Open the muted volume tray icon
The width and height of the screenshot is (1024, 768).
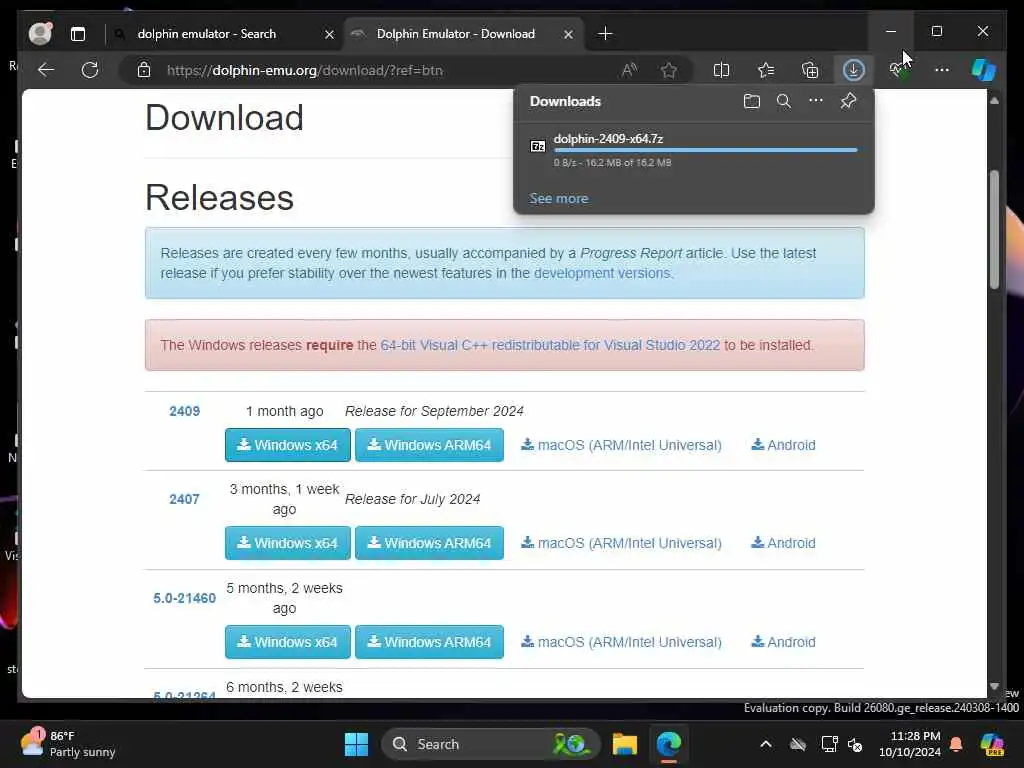point(855,744)
